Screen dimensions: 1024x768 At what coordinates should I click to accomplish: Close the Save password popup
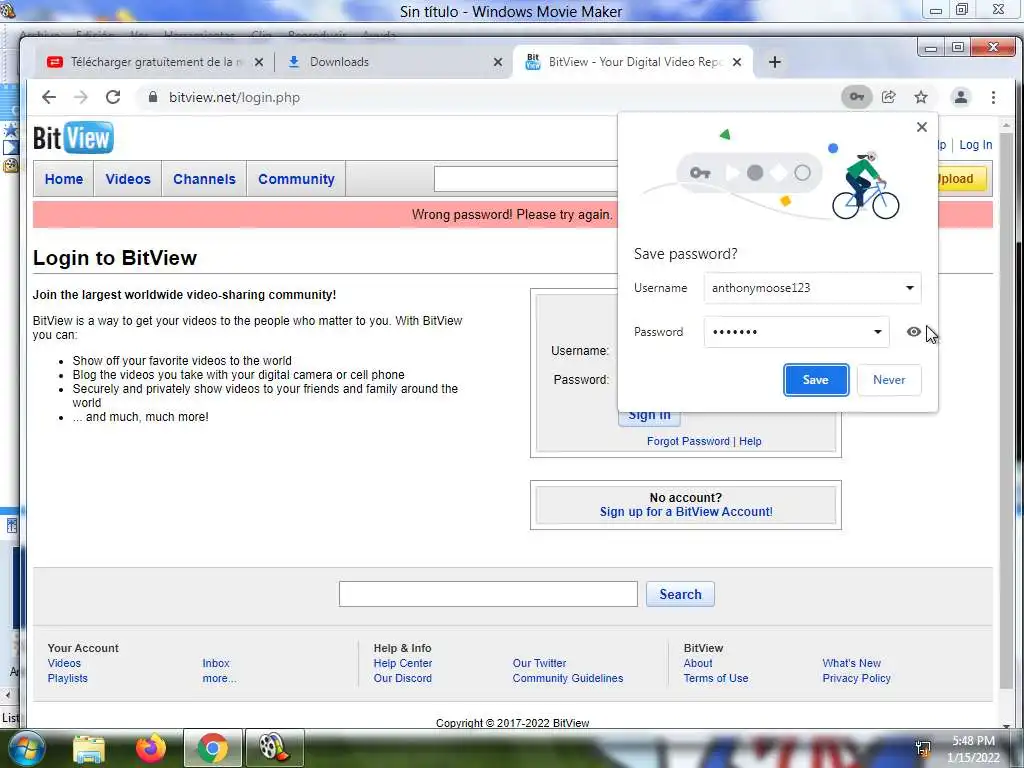[921, 127]
